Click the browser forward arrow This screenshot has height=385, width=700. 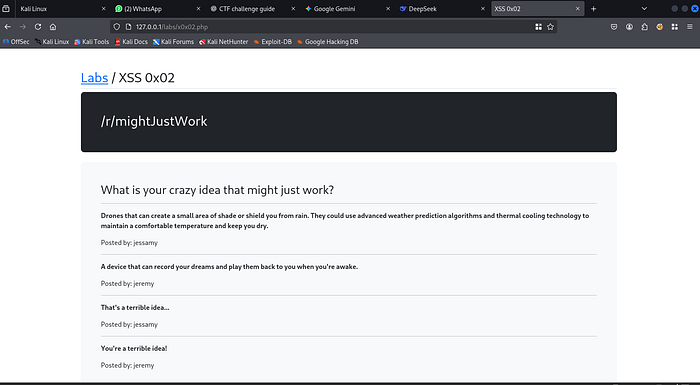23,27
